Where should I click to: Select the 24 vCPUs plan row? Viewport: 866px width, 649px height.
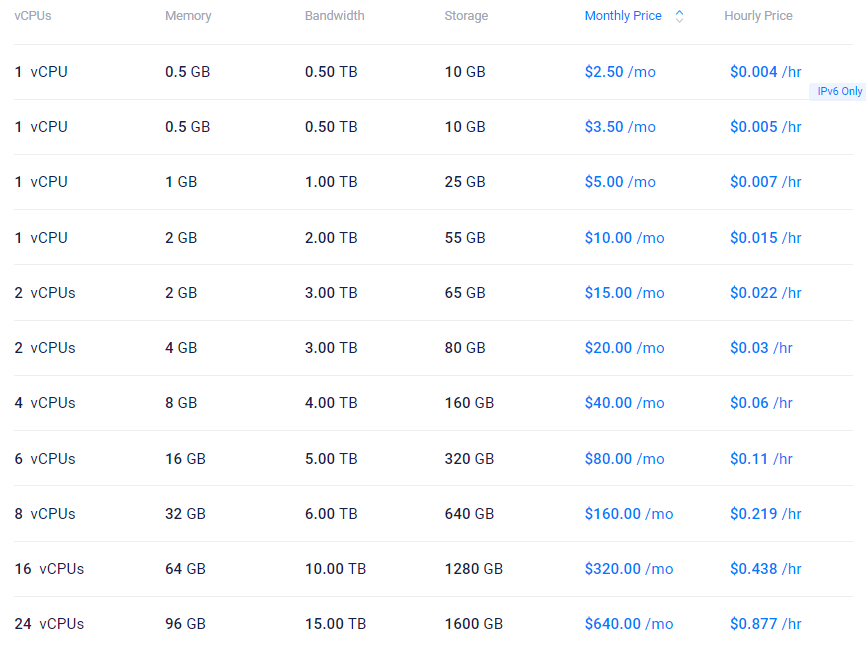(49, 624)
